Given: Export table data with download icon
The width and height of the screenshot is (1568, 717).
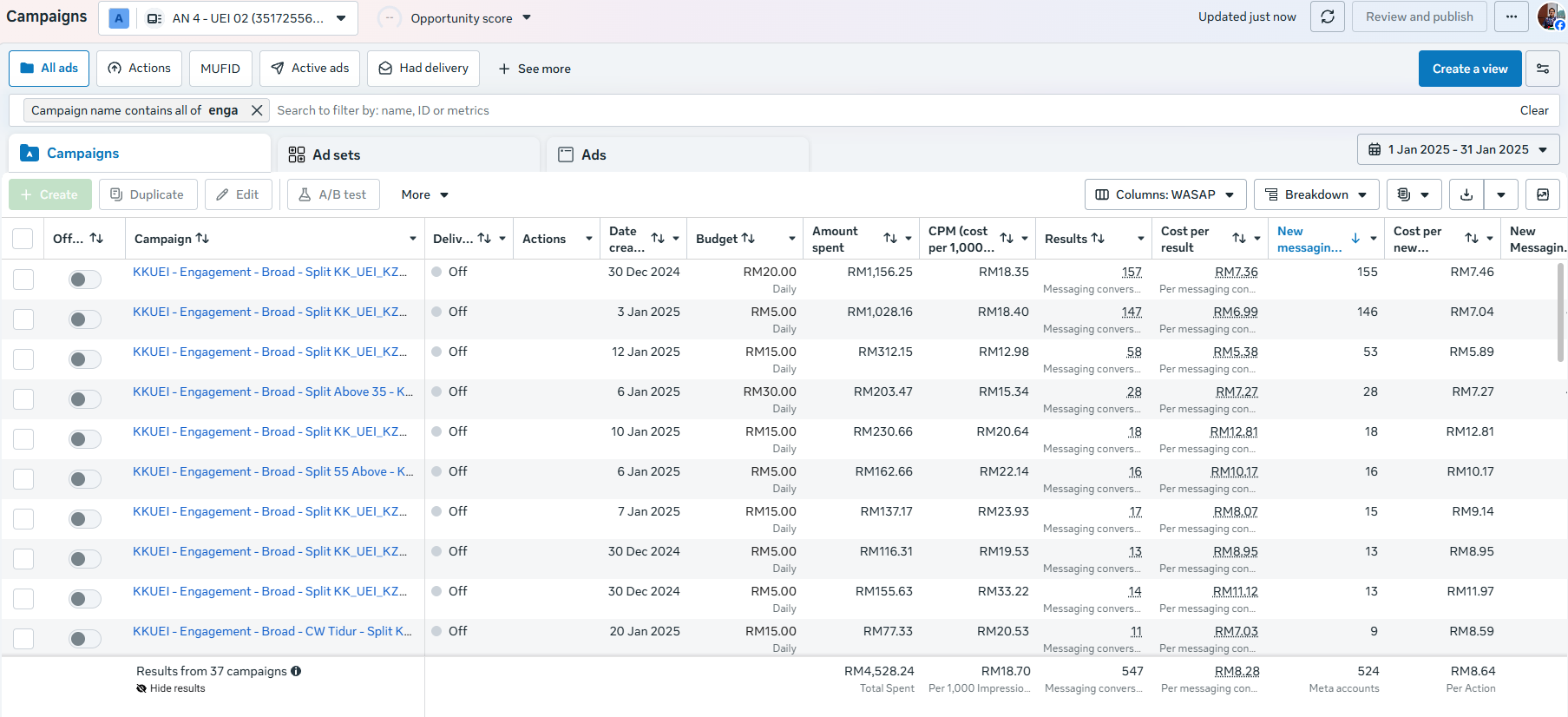Looking at the screenshot, I should 1466,194.
